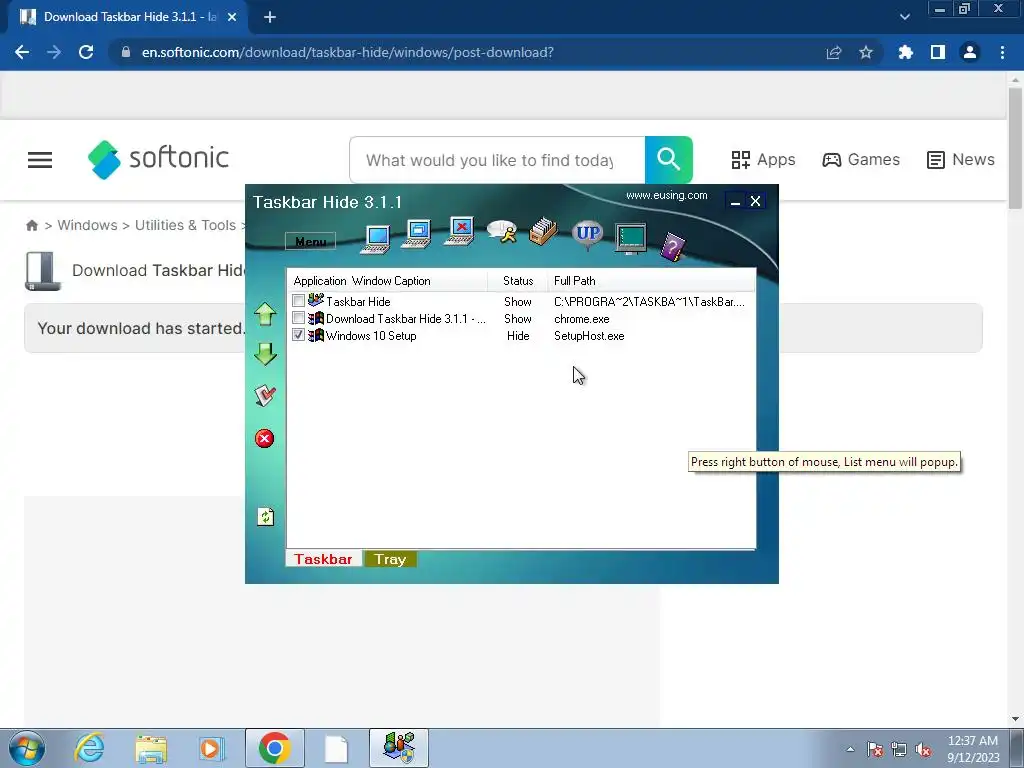Click the green refresh list icon
Image resolution: width=1024 pixels, height=768 pixels.
click(x=265, y=517)
